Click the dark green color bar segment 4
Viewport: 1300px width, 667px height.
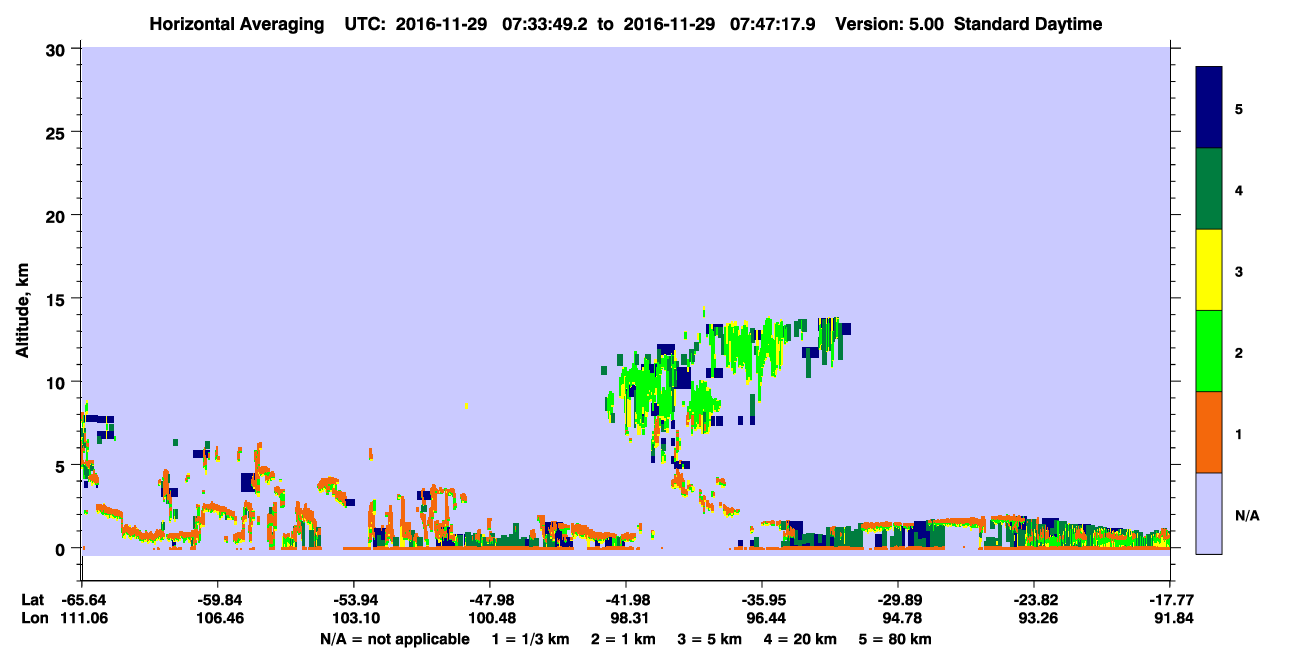pyautogui.click(x=1209, y=189)
